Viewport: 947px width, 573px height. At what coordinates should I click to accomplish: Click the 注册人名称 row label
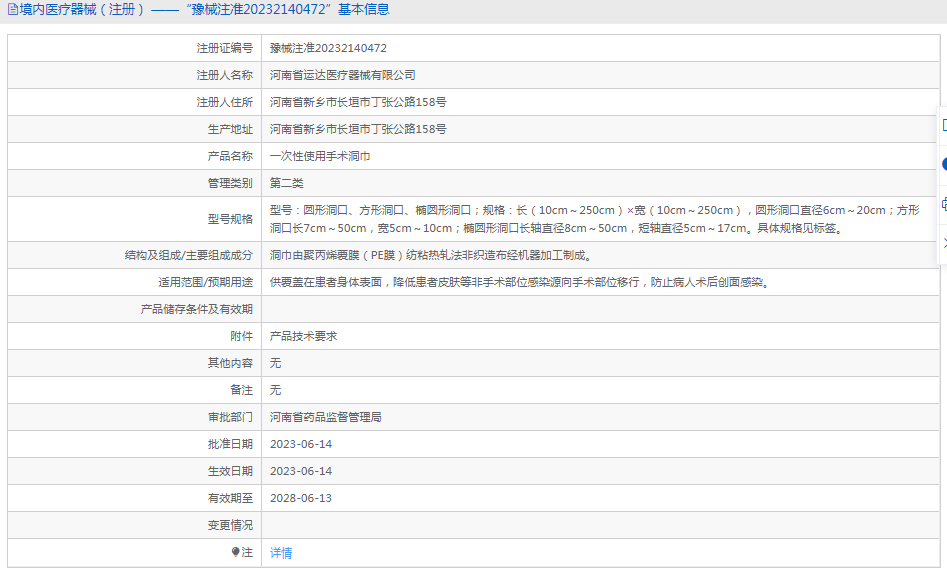225,75
